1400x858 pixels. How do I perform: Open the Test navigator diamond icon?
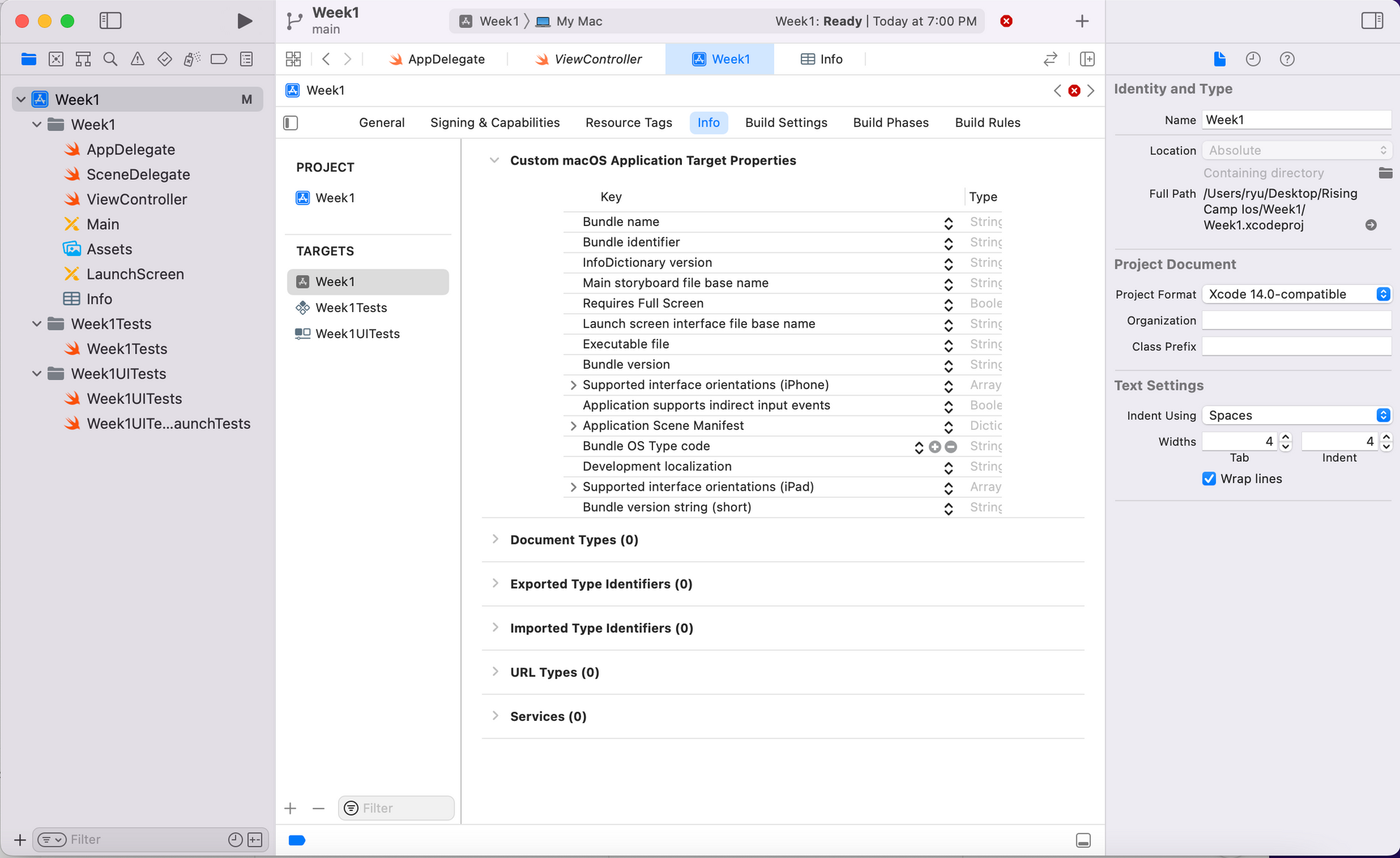[164, 59]
